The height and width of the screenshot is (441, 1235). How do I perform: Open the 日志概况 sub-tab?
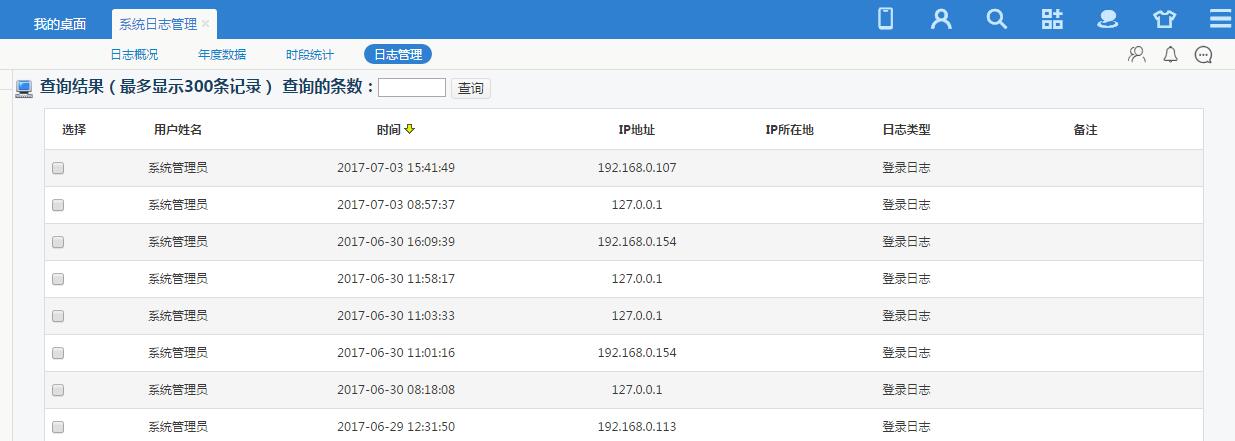coord(134,55)
